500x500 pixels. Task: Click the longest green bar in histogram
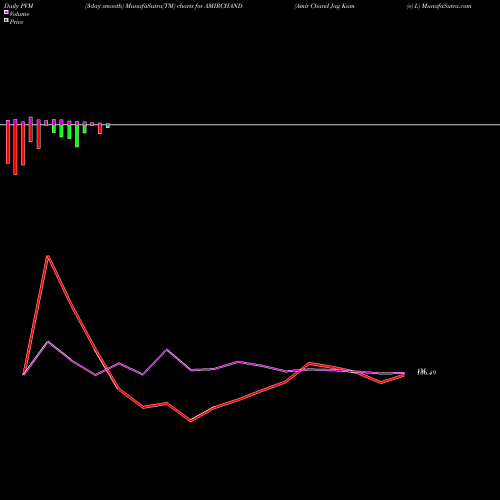pyautogui.click(x=77, y=136)
